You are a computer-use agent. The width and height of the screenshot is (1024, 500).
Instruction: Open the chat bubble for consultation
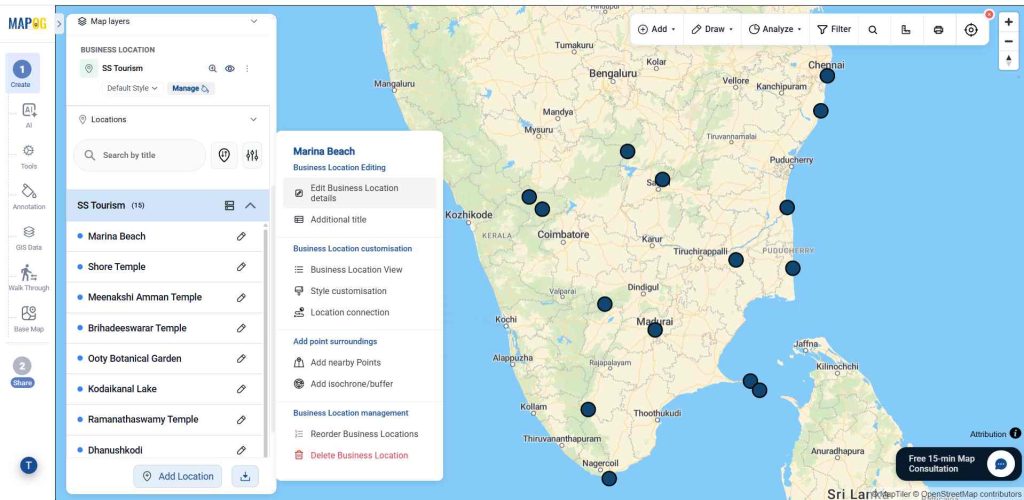point(1000,464)
